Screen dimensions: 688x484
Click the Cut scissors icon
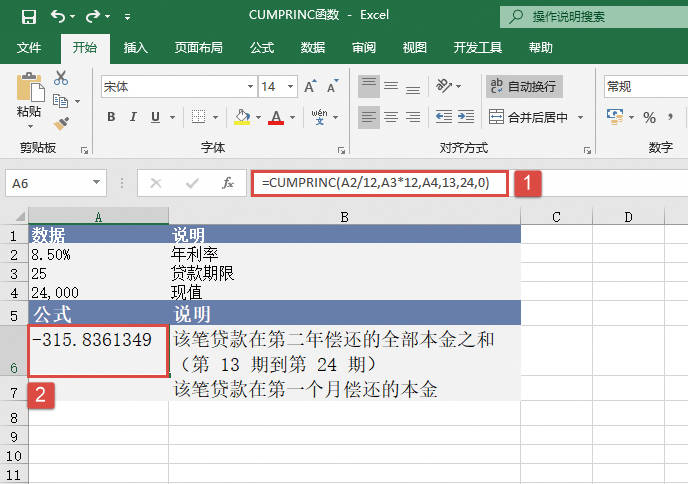point(60,78)
